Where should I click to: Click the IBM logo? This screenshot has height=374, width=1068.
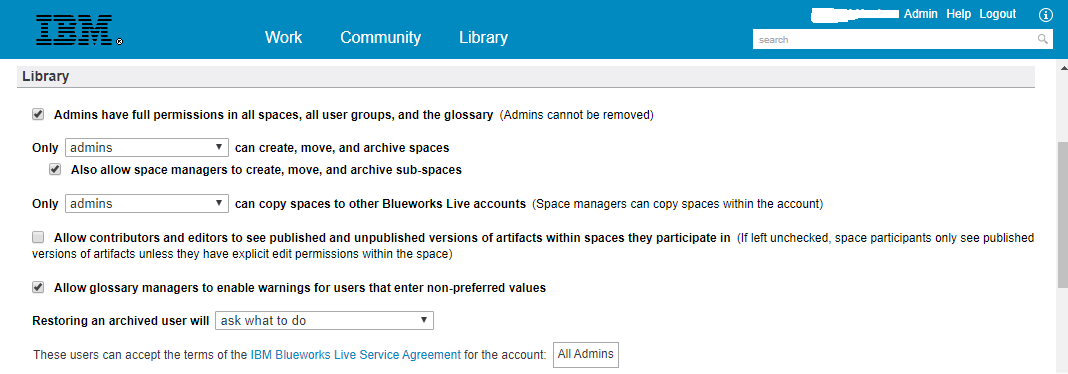[79, 31]
